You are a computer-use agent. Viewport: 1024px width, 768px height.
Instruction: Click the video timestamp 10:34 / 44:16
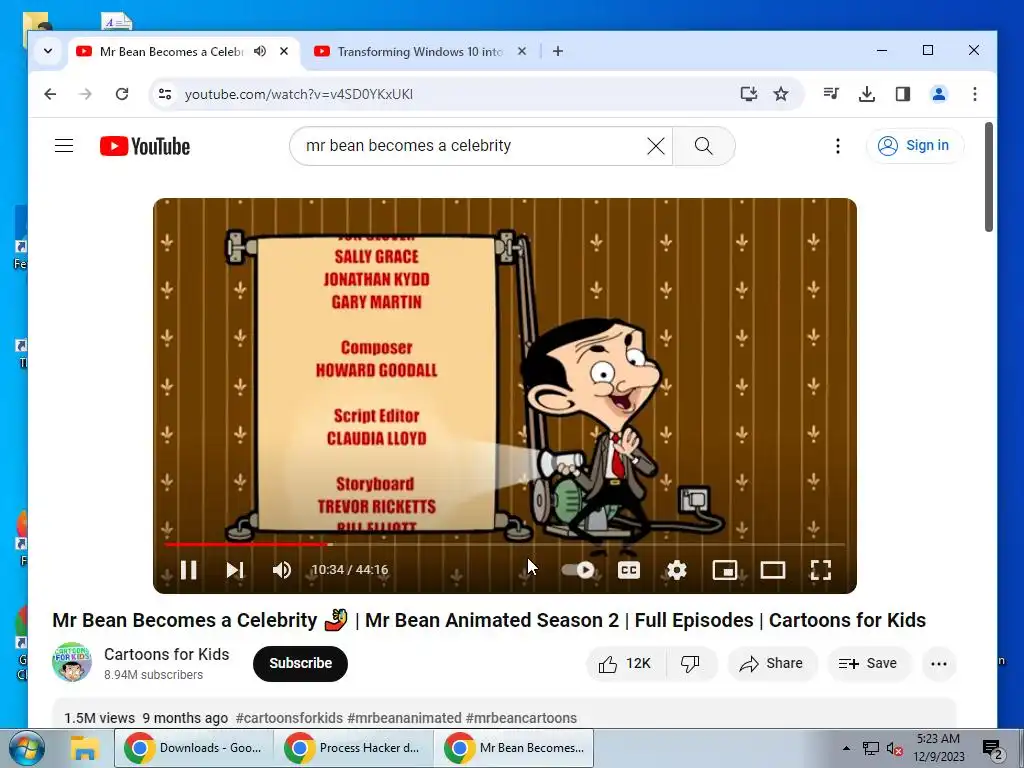point(349,570)
